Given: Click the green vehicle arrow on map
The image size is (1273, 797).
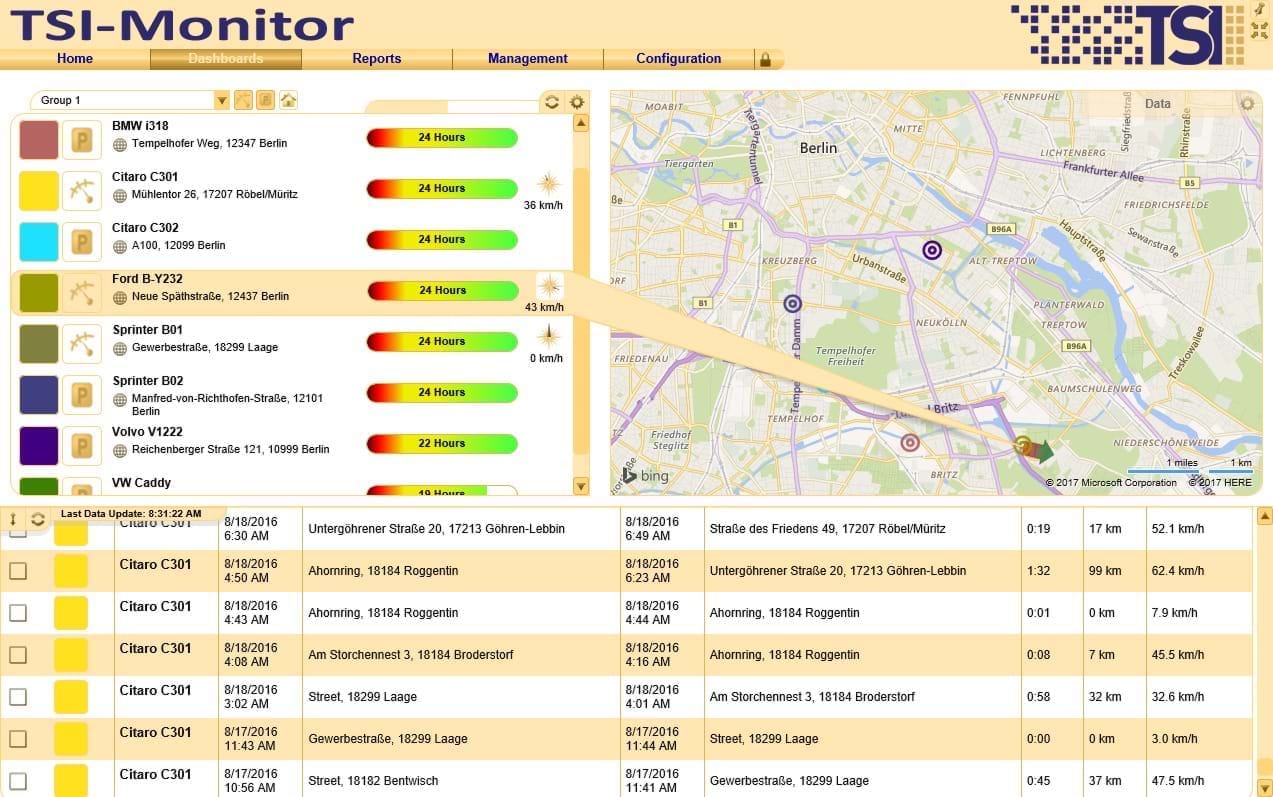Looking at the screenshot, I should [1043, 451].
